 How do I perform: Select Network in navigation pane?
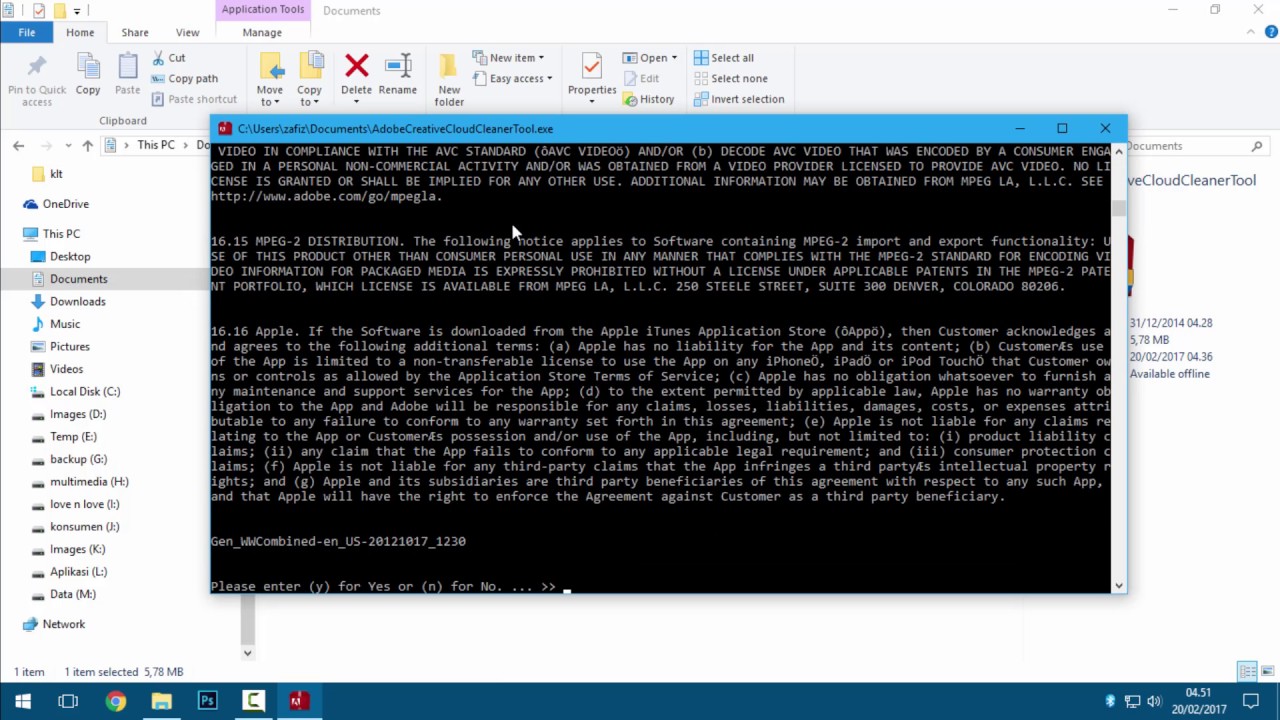63,624
